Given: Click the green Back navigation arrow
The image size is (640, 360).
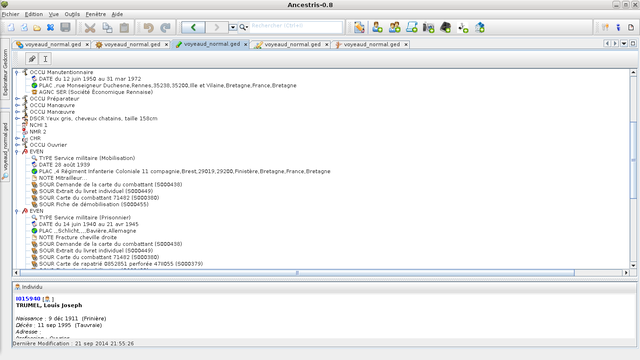Looking at the screenshot, I should pos(193,27).
